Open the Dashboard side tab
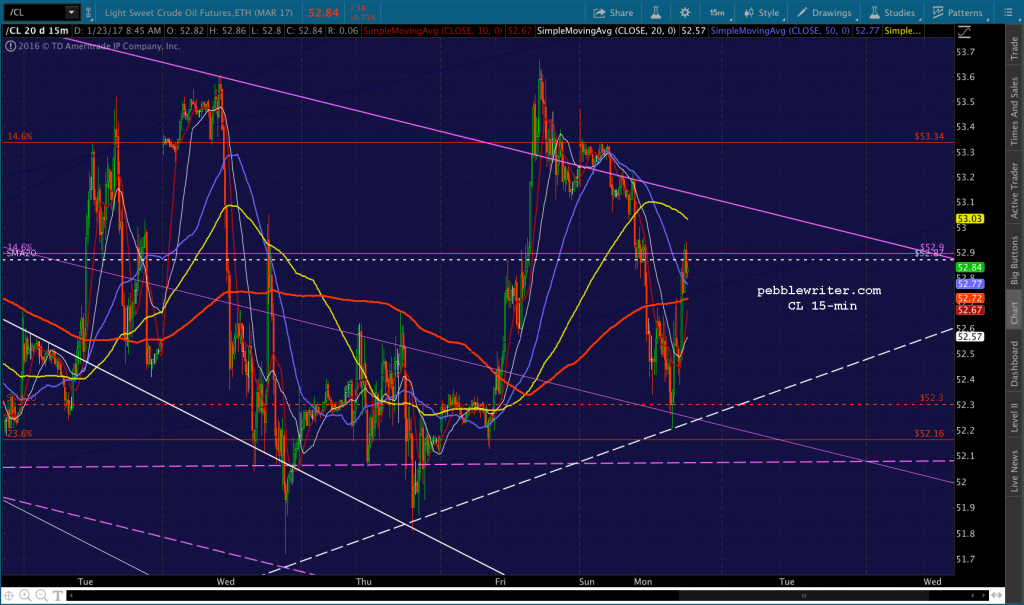The image size is (1024, 605). [1014, 363]
